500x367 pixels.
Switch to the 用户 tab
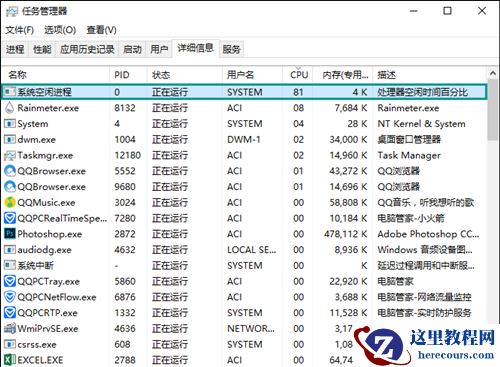pyautogui.click(x=159, y=49)
